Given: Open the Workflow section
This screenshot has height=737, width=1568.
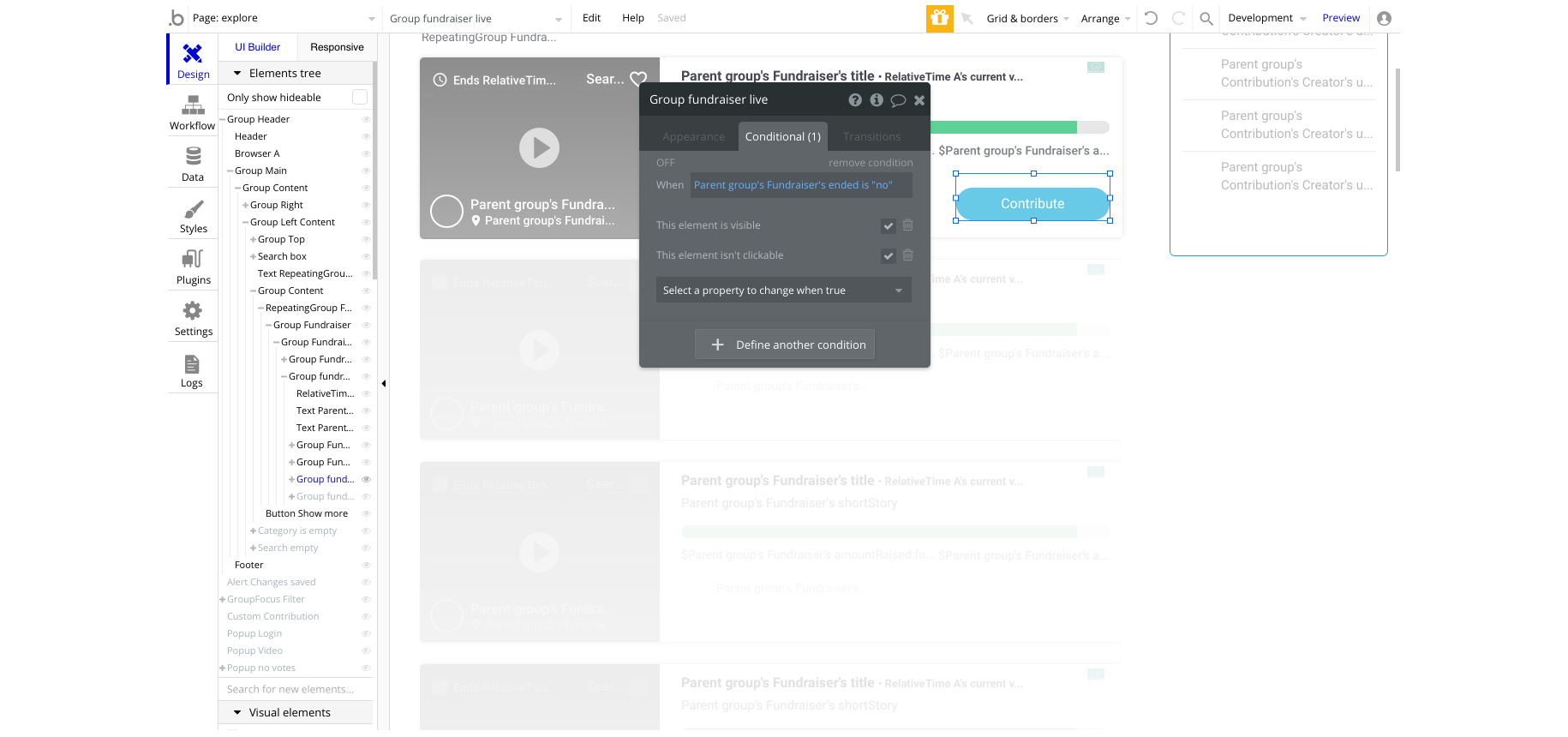Looking at the screenshot, I should coord(193,111).
